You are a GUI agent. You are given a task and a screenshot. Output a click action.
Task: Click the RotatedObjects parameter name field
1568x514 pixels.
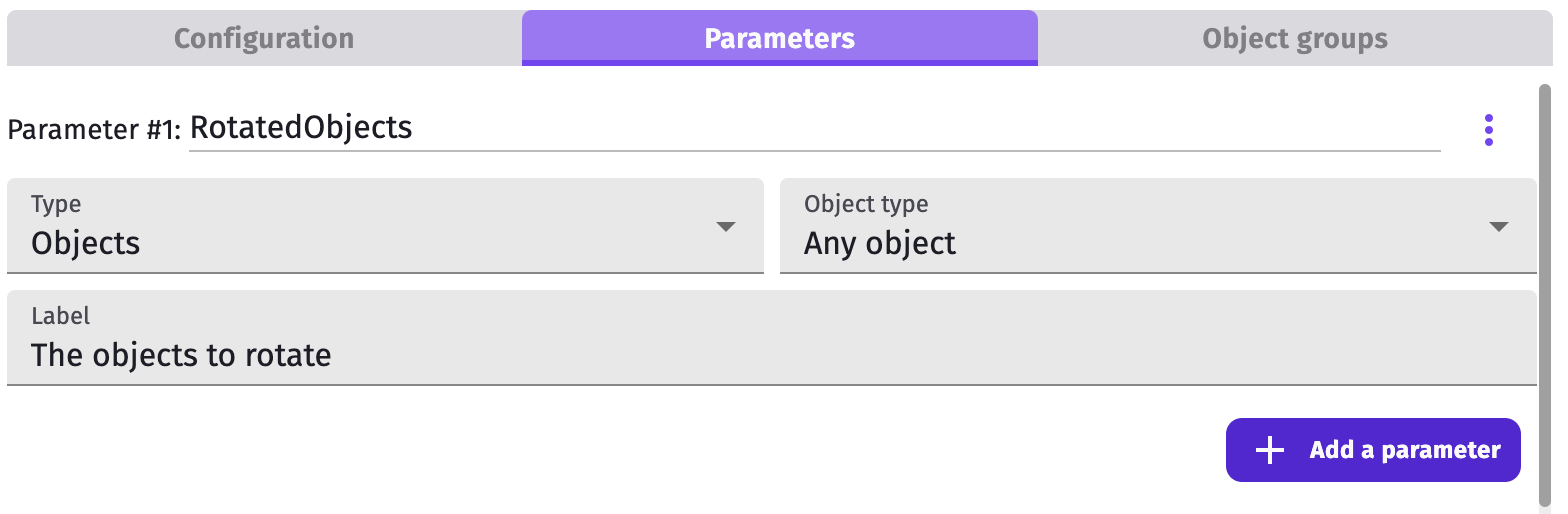pos(814,128)
